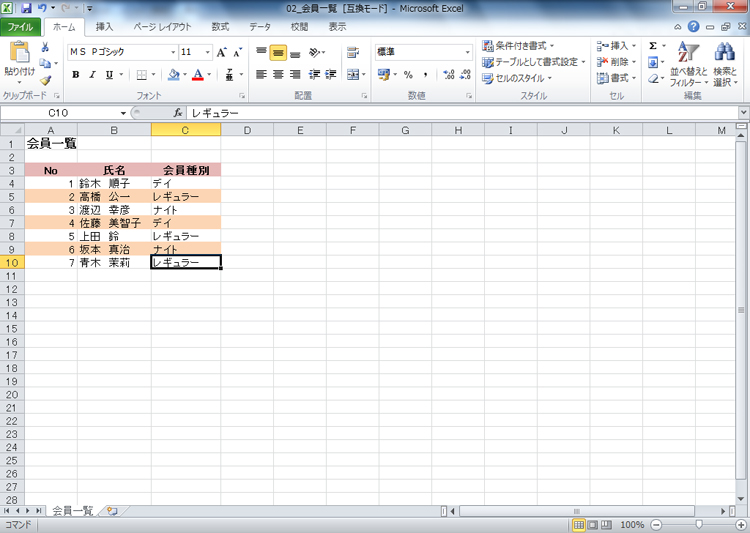Screen dimensions: 750x533
Task: Toggle Underline formatting
Action: (x=109, y=75)
